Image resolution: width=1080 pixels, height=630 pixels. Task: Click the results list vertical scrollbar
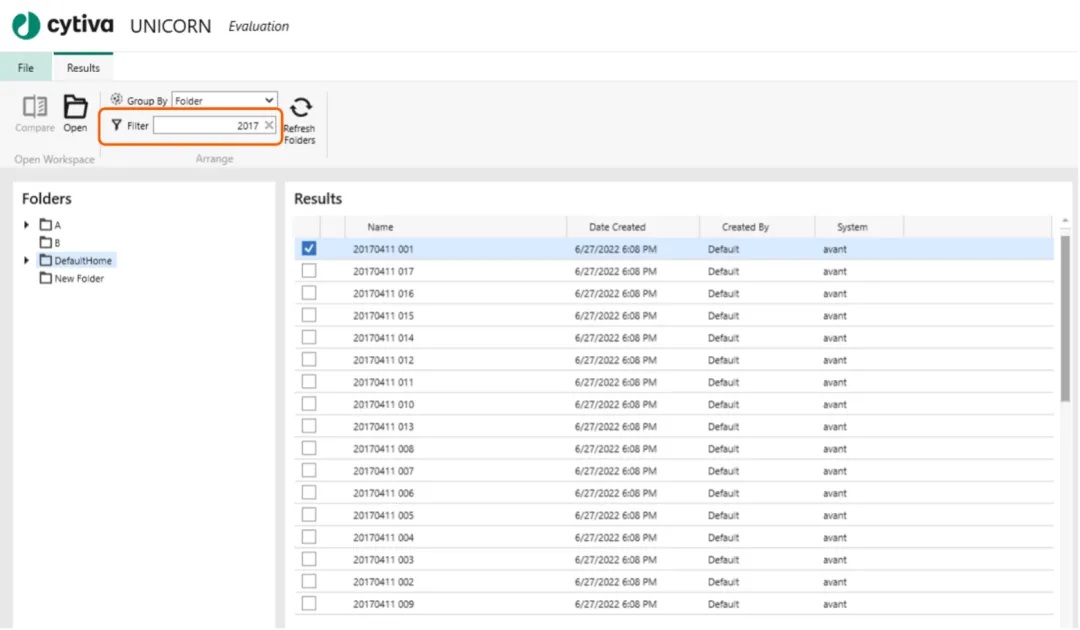[1065, 318]
